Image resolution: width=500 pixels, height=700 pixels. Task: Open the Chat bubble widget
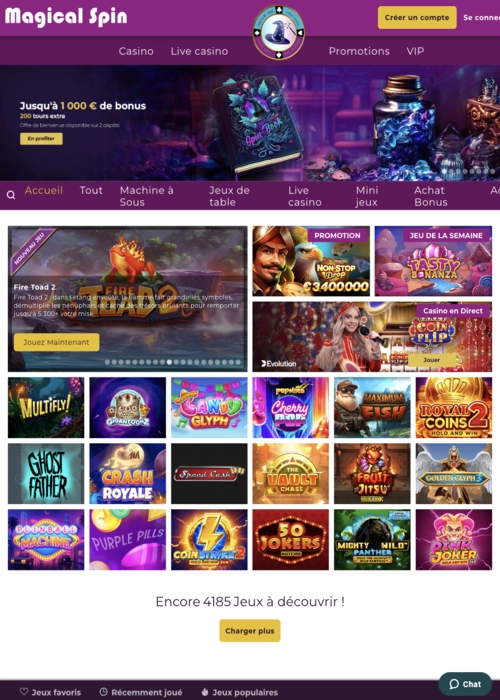[465, 684]
